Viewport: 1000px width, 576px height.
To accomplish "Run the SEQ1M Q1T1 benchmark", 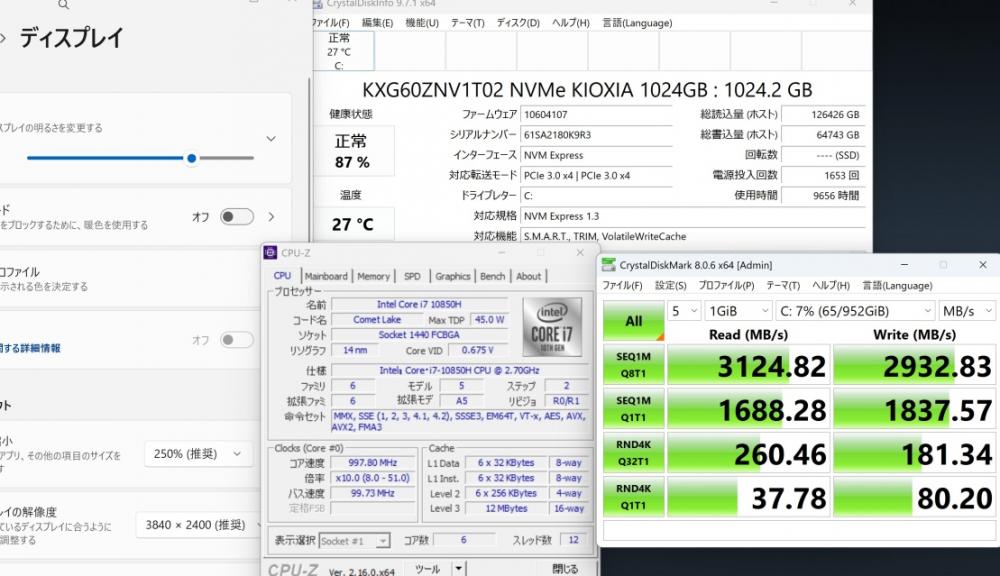I will tap(633, 408).
